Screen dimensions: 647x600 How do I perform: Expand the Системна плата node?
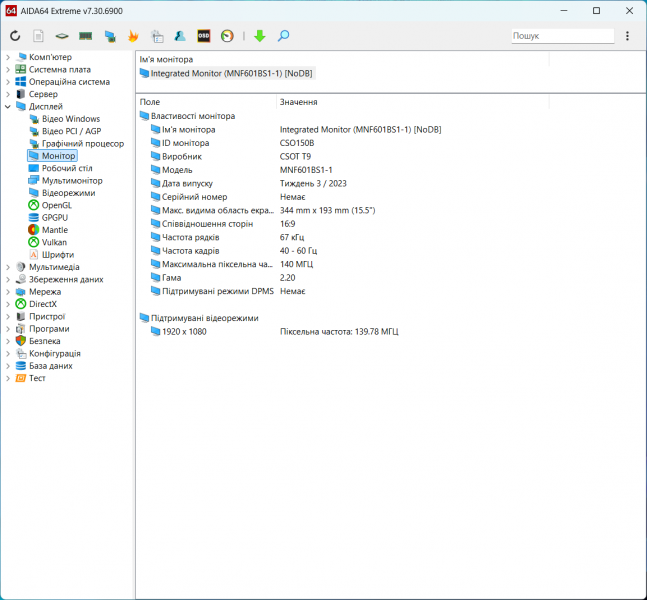(8, 69)
